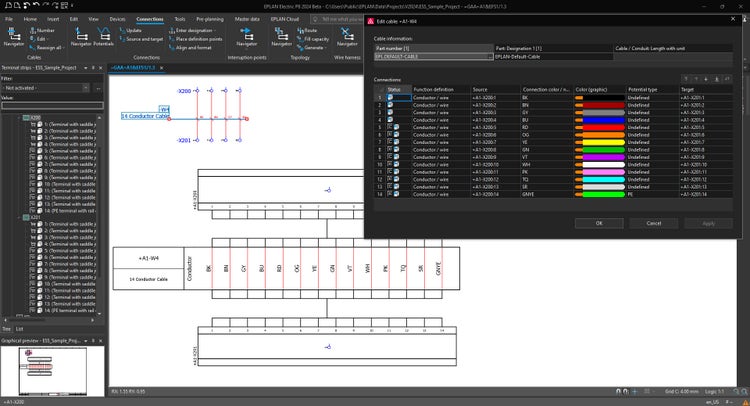
Task: Click Source and target command
Action: point(144,38)
